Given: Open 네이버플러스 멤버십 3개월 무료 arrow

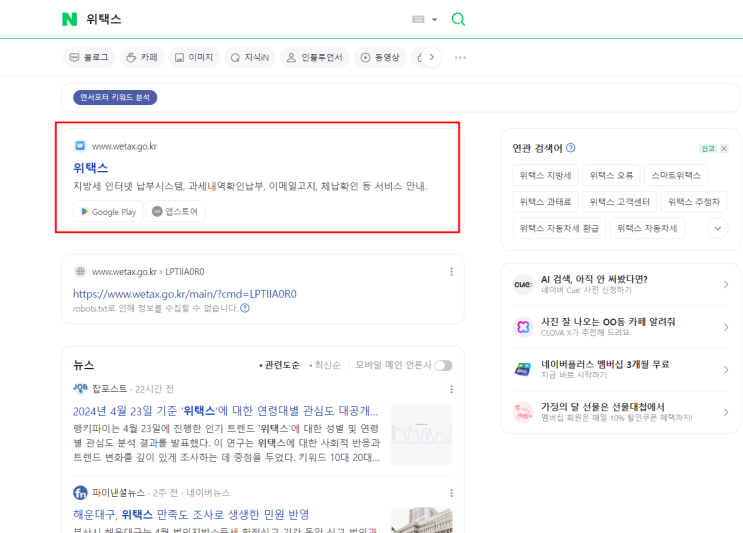Looking at the screenshot, I should (x=725, y=370).
